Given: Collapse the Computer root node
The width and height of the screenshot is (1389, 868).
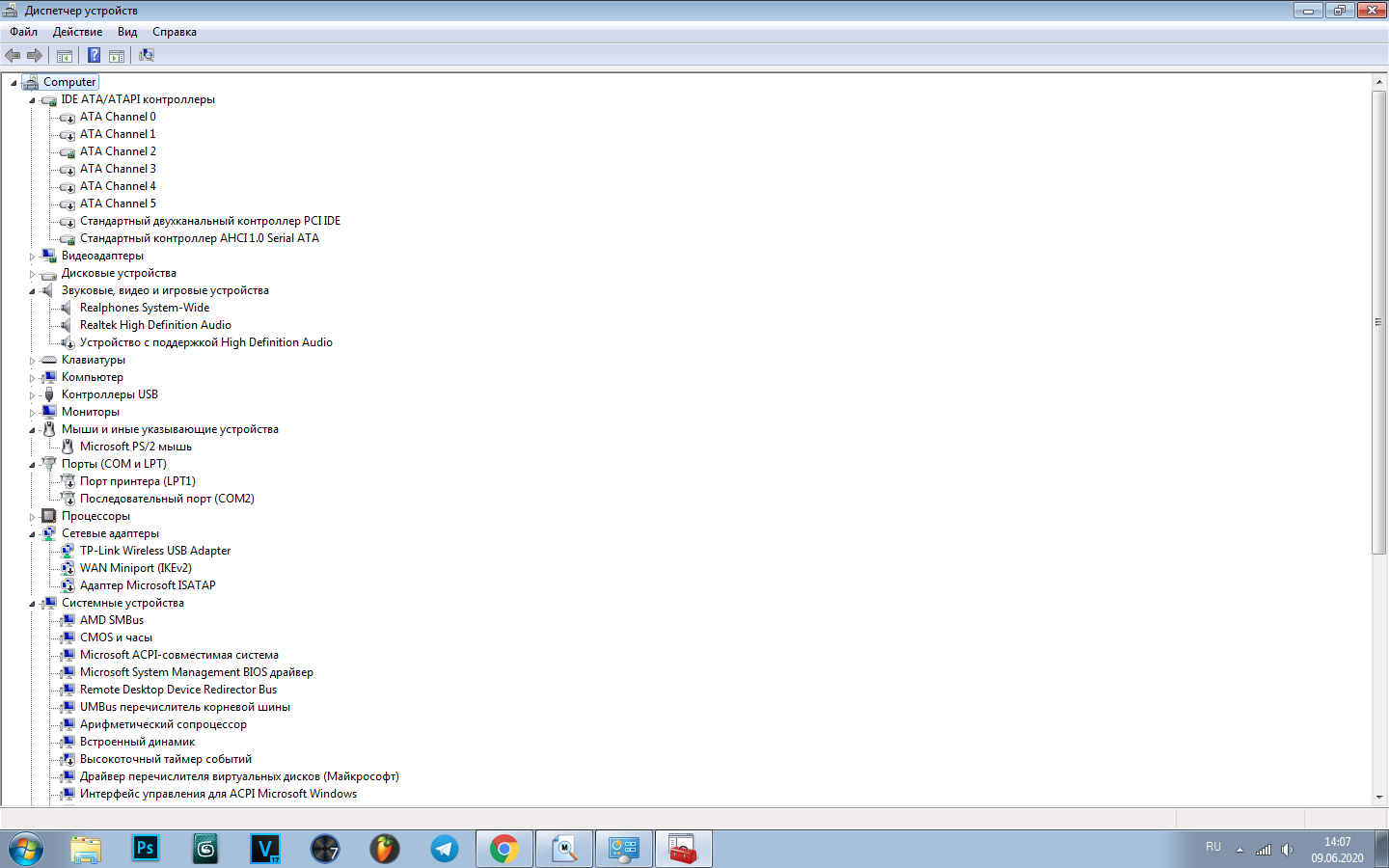Looking at the screenshot, I should (14, 83).
